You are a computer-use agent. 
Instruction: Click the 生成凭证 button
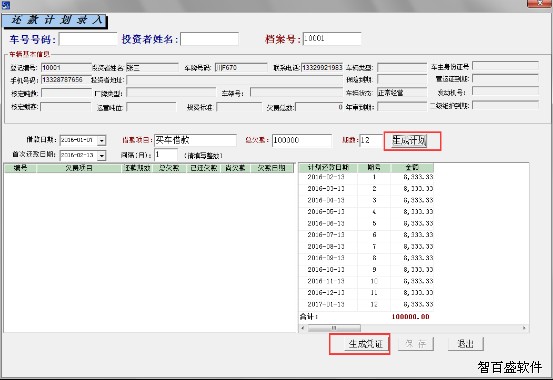[x=366, y=344]
